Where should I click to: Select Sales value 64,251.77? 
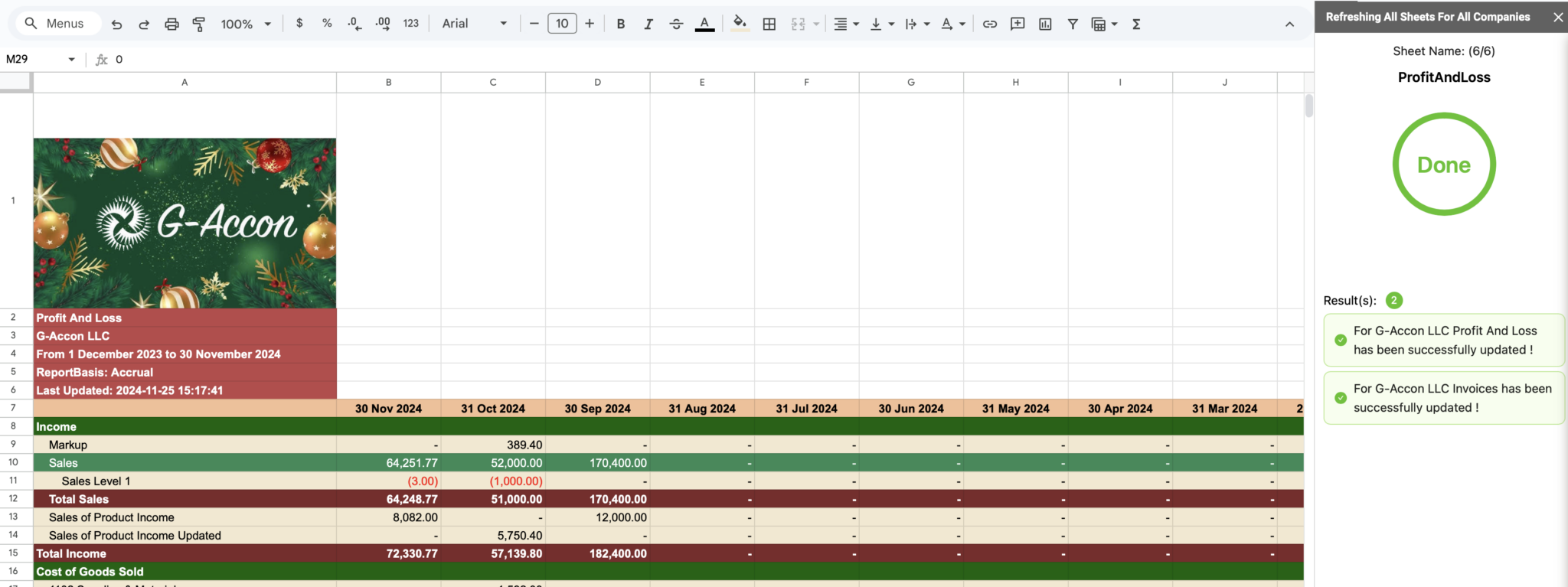389,462
